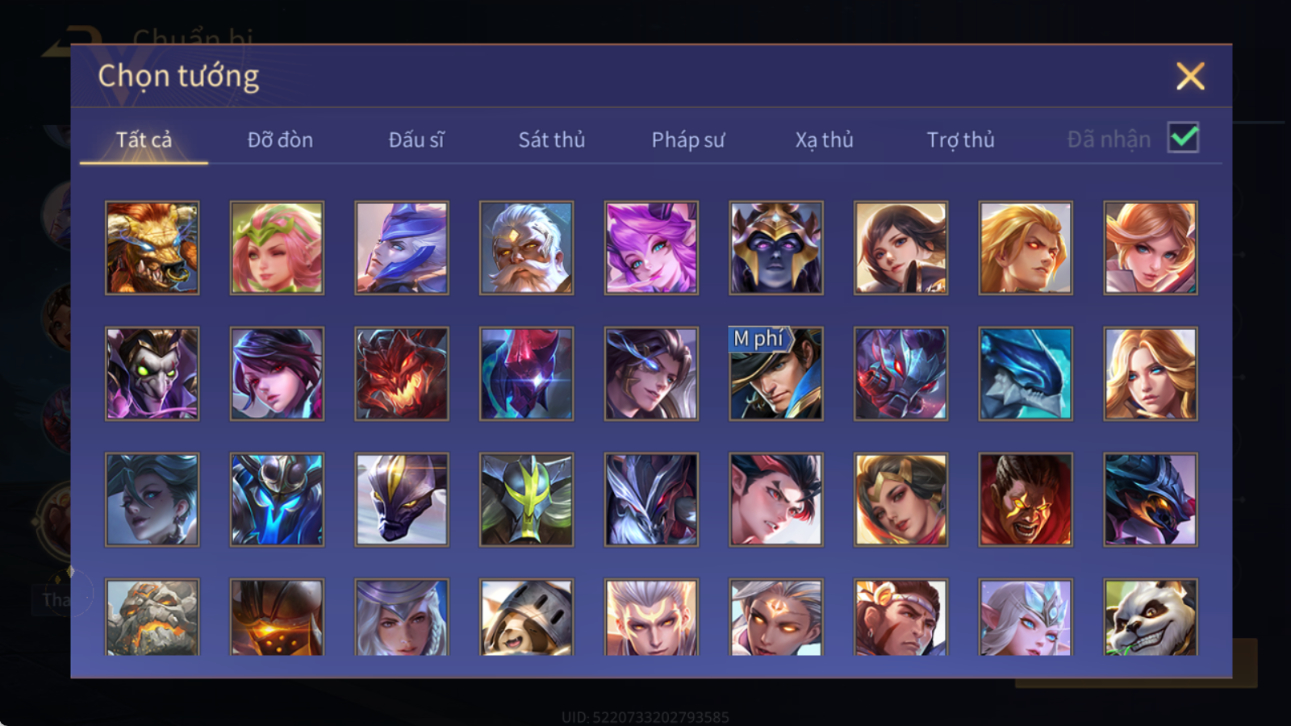The image size is (1291, 726).
Task: Choose the pink-haired elf with green crown
Action: pyautogui.click(x=277, y=248)
